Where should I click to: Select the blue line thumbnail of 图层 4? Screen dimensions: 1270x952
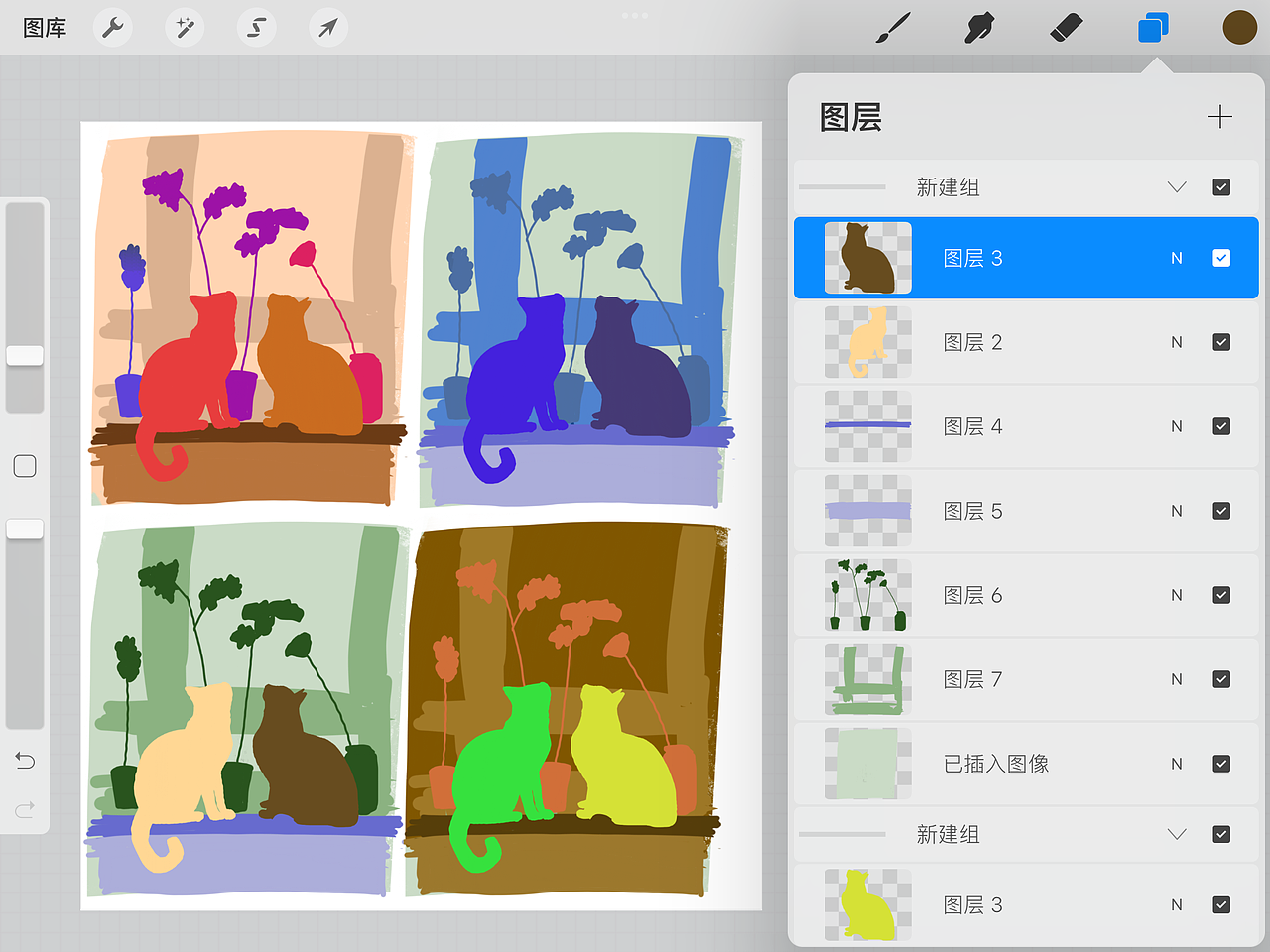tap(868, 426)
